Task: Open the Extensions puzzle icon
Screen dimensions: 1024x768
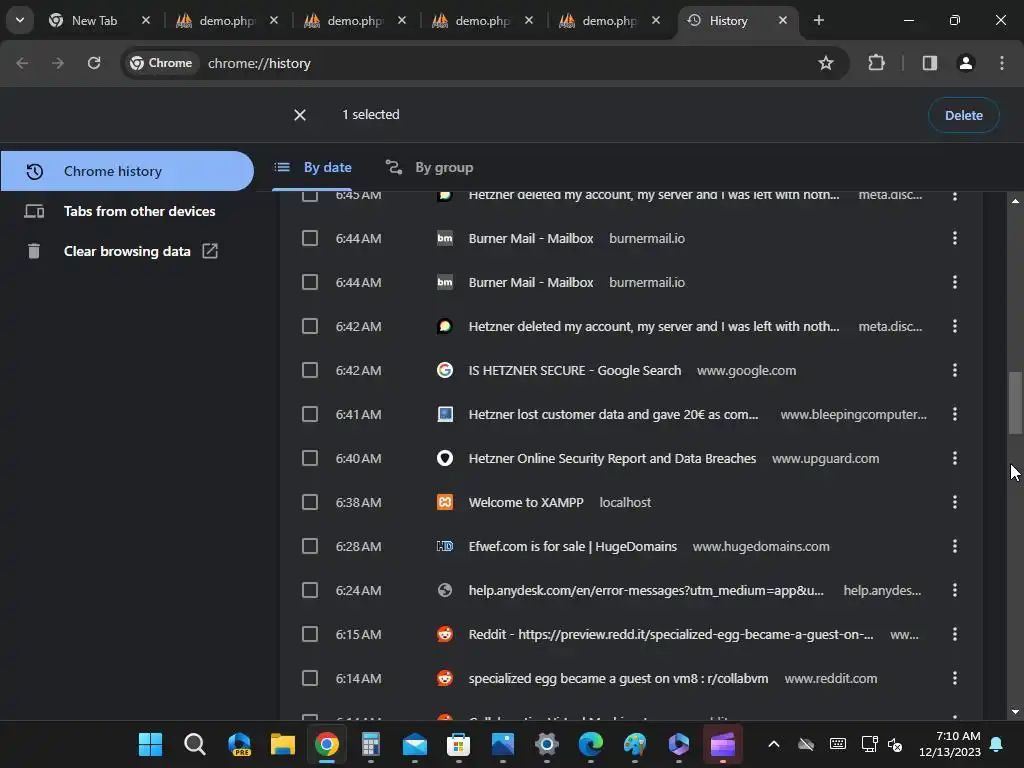Action: (x=876, y=63)
